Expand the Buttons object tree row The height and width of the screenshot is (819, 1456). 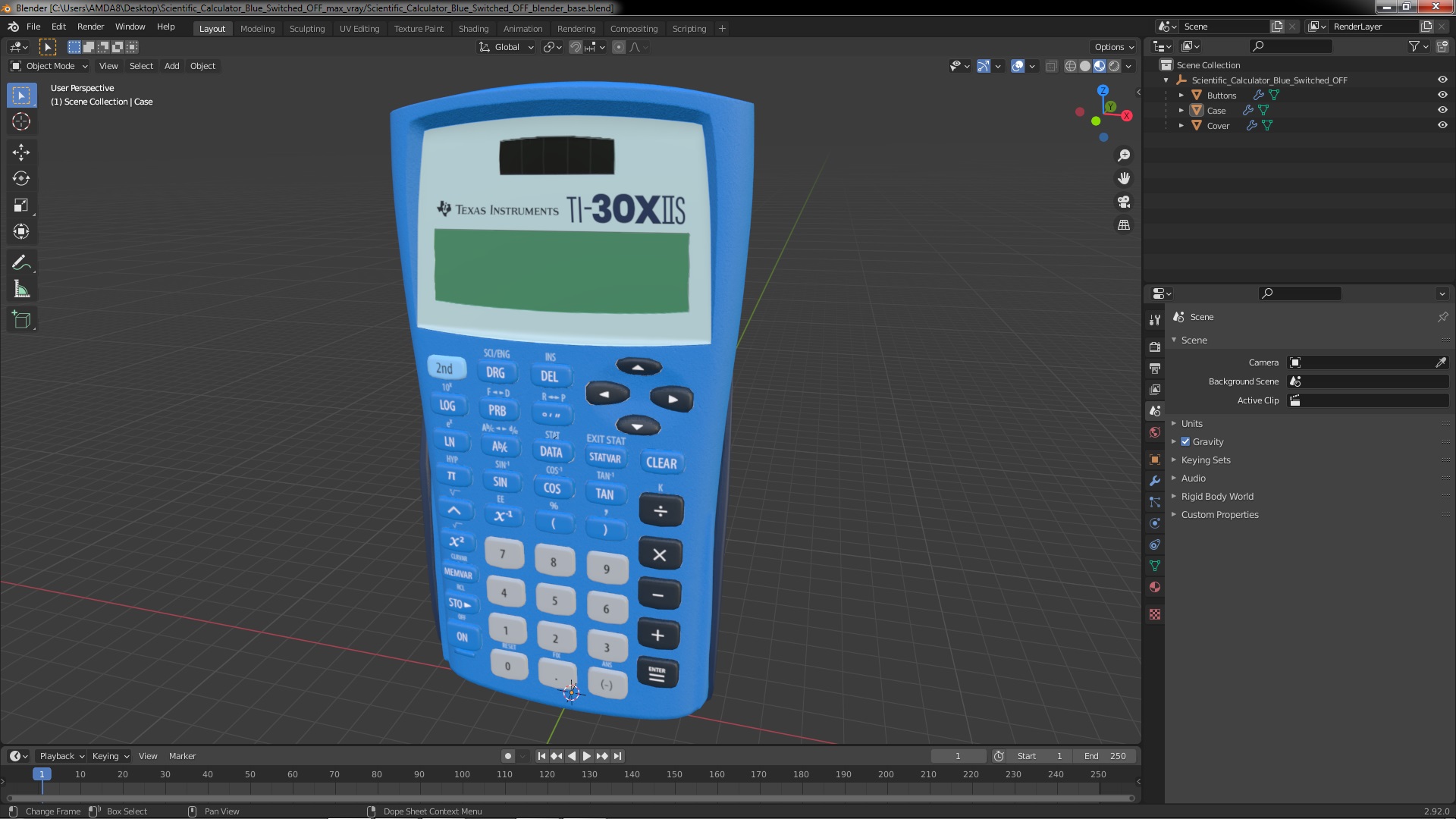coord(1181,95)
